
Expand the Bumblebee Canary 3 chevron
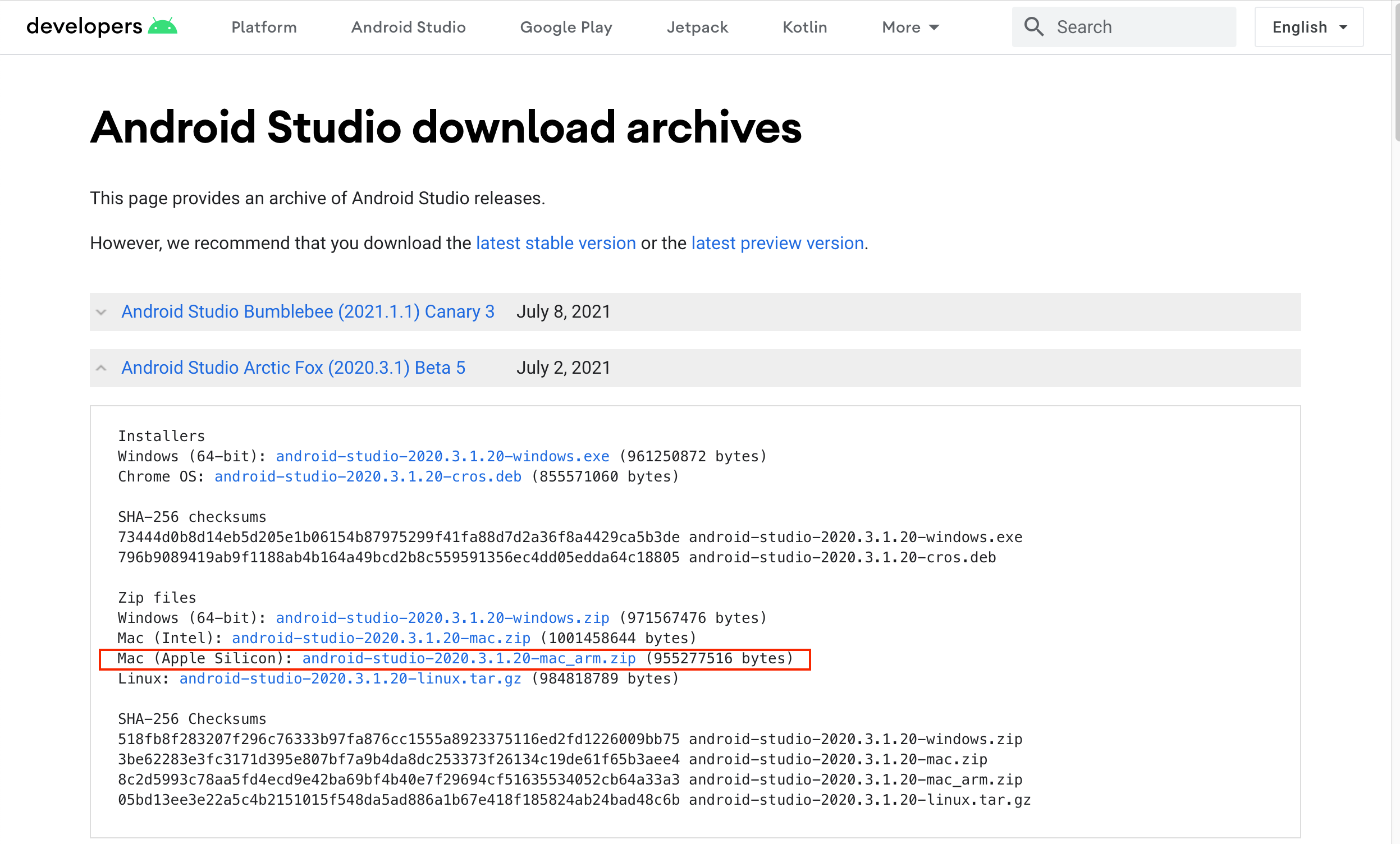(101, 312)
